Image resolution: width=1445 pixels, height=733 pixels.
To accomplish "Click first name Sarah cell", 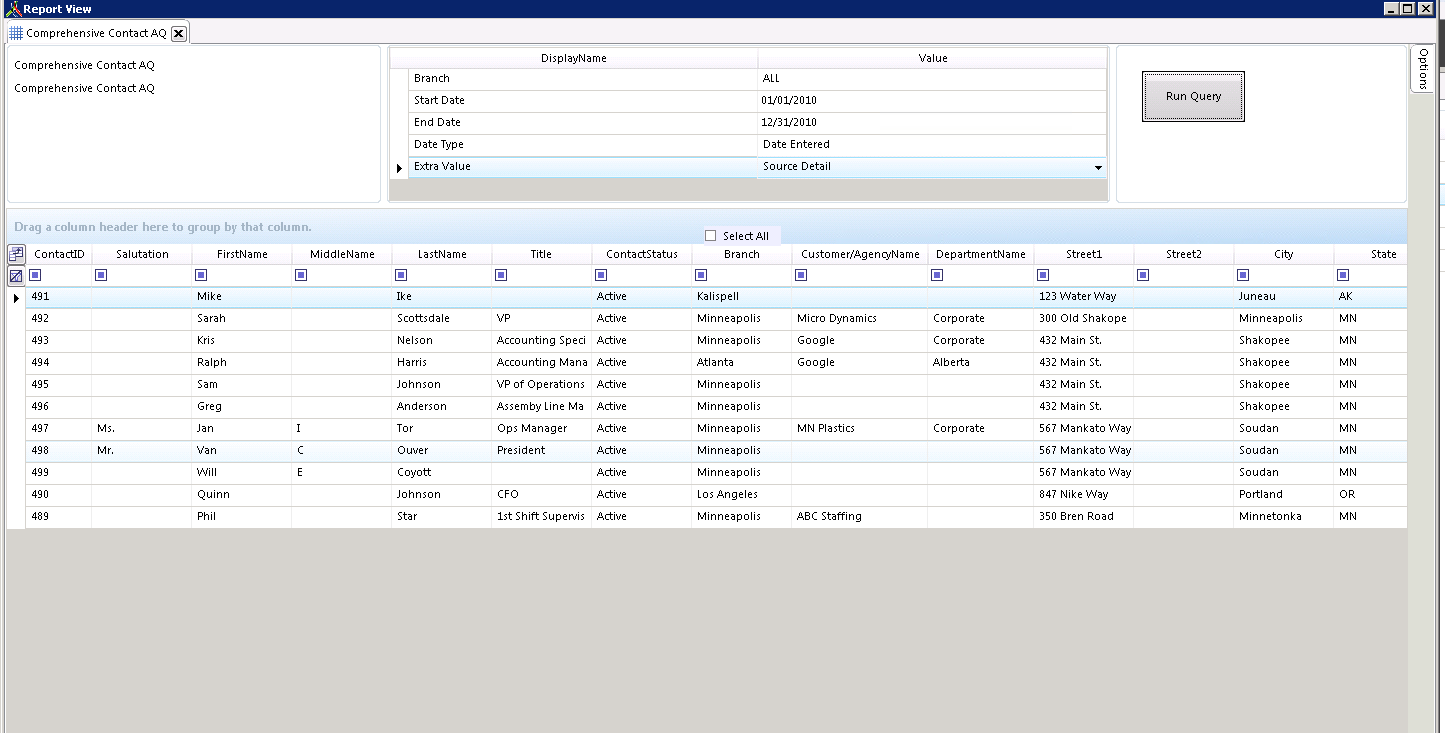I will pyautogui.click(x=242, y=318).
